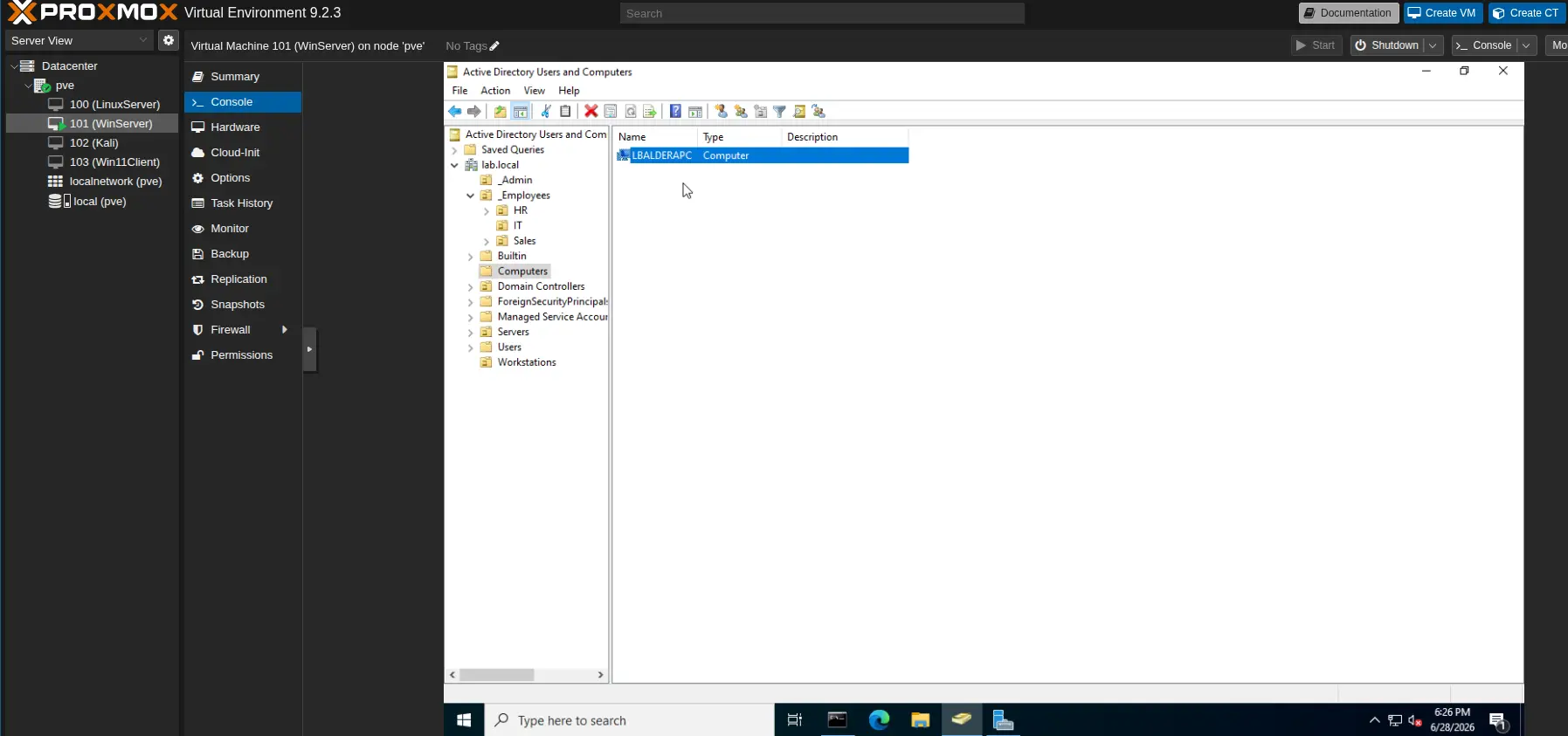Open Task View on Windows taskbar
This screenshot has width=1568, height=736.
[795, 720]
